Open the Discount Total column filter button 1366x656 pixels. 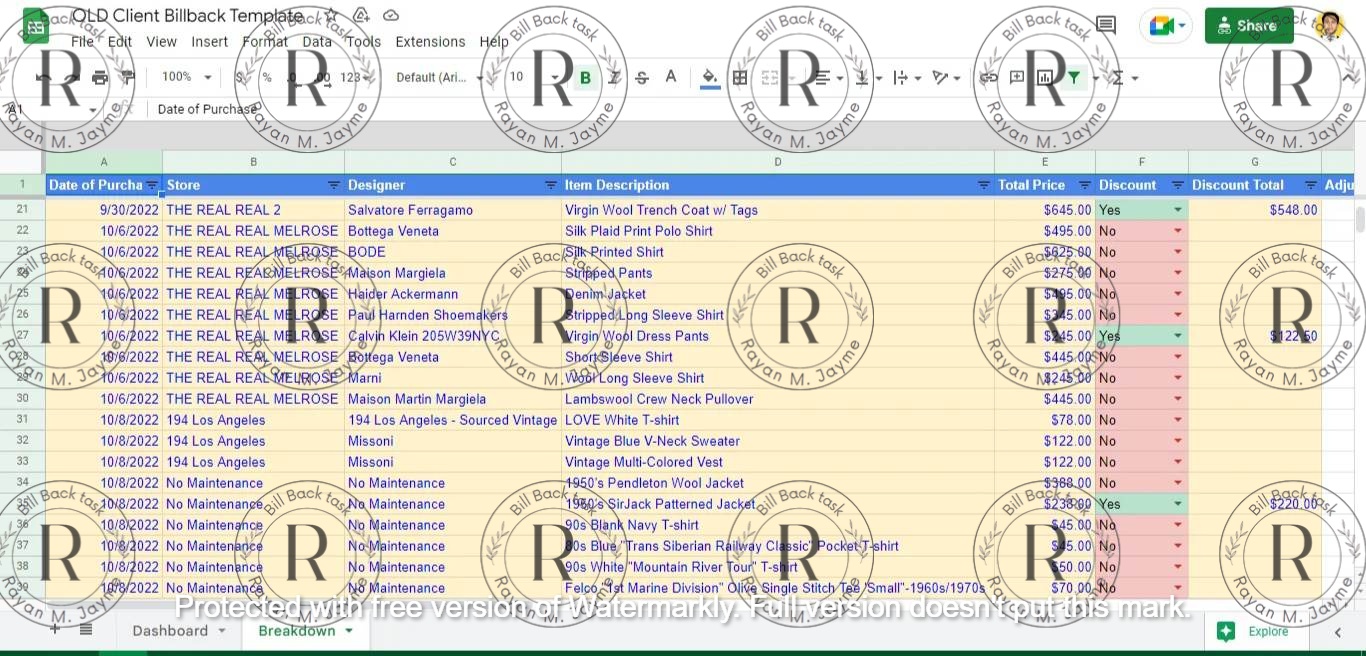[1311, 185]
